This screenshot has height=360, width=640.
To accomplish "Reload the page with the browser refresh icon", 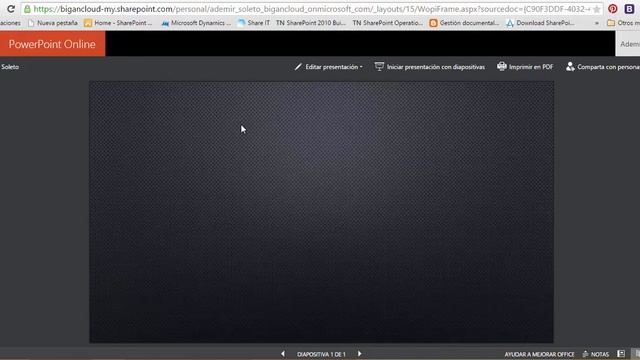I will pos(11,9).
